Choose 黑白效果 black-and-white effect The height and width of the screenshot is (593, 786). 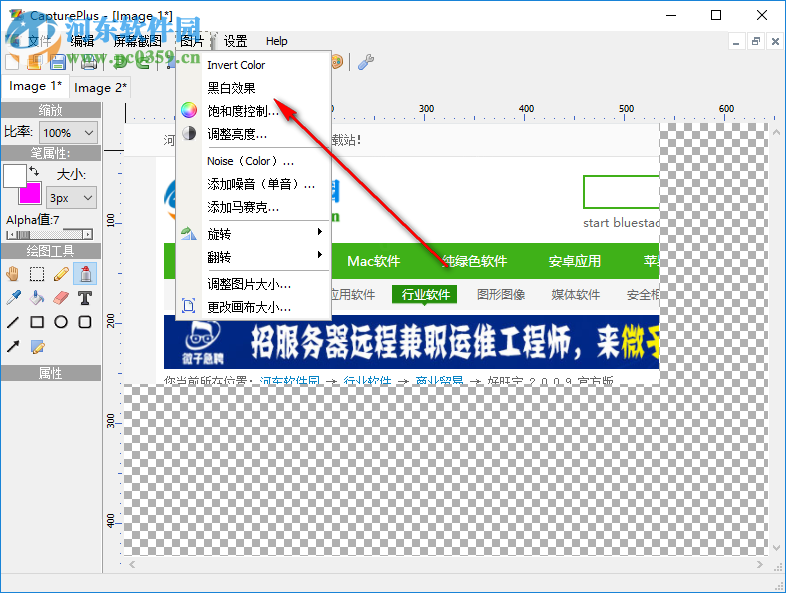(231, 88)
